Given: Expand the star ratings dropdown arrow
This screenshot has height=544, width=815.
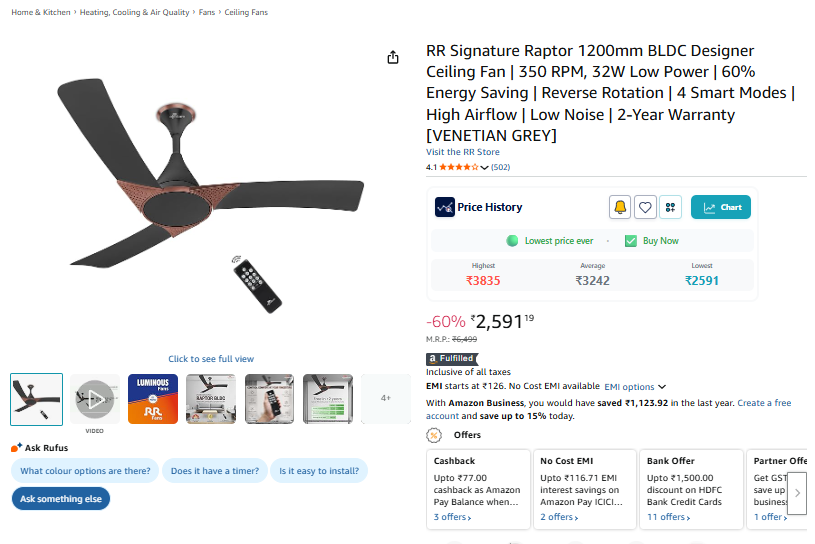Looking at the screenshot, I should coord(485,167).
